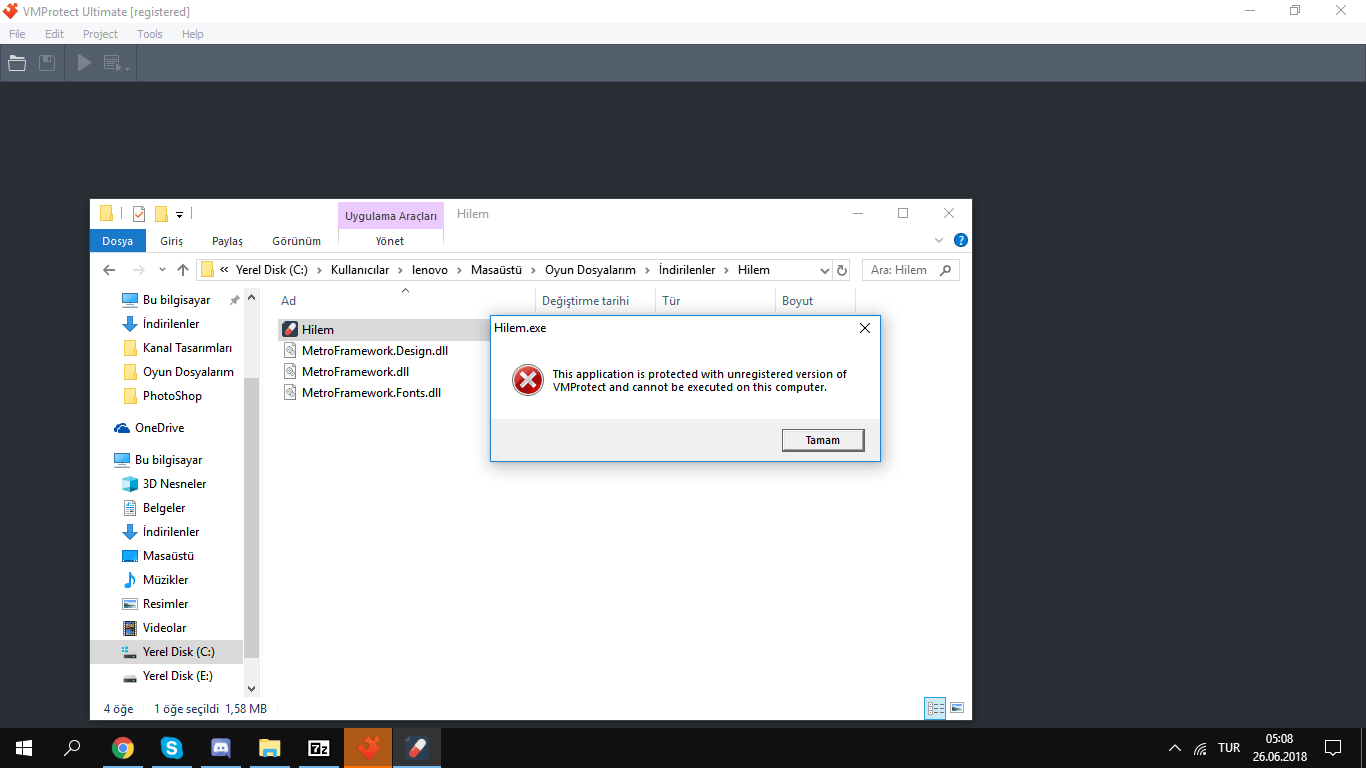Image resolution: width=1366 pixels, height=768 pixels.
Task: Click the magnifier icon in the search box
Action: (x=946, y=270)
